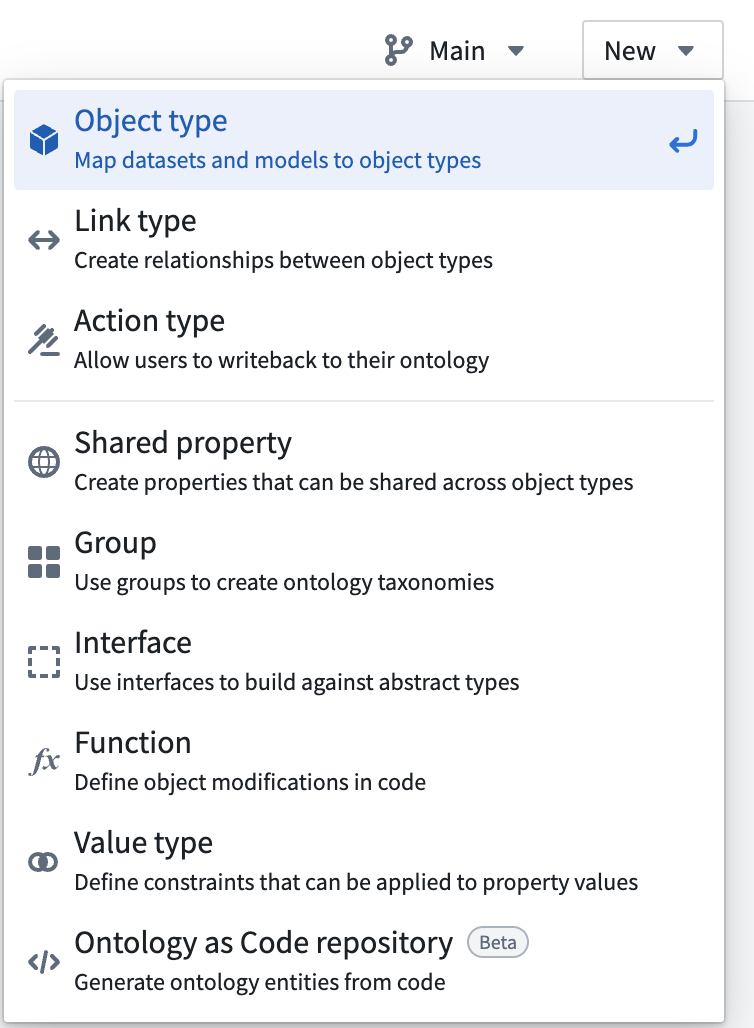Click the Group four-squares icon
This screenshot has height=1028, width=754.
[x=44, y=562]
